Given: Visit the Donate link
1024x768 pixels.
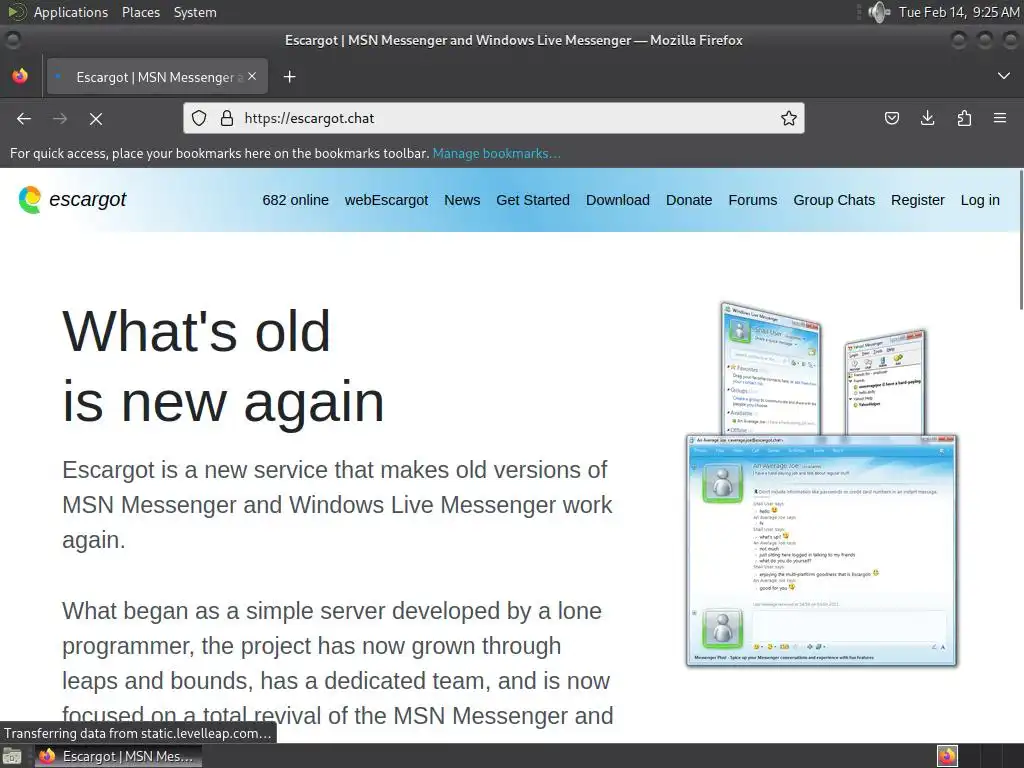Looking at the screenshot, I should click(689, 200).
